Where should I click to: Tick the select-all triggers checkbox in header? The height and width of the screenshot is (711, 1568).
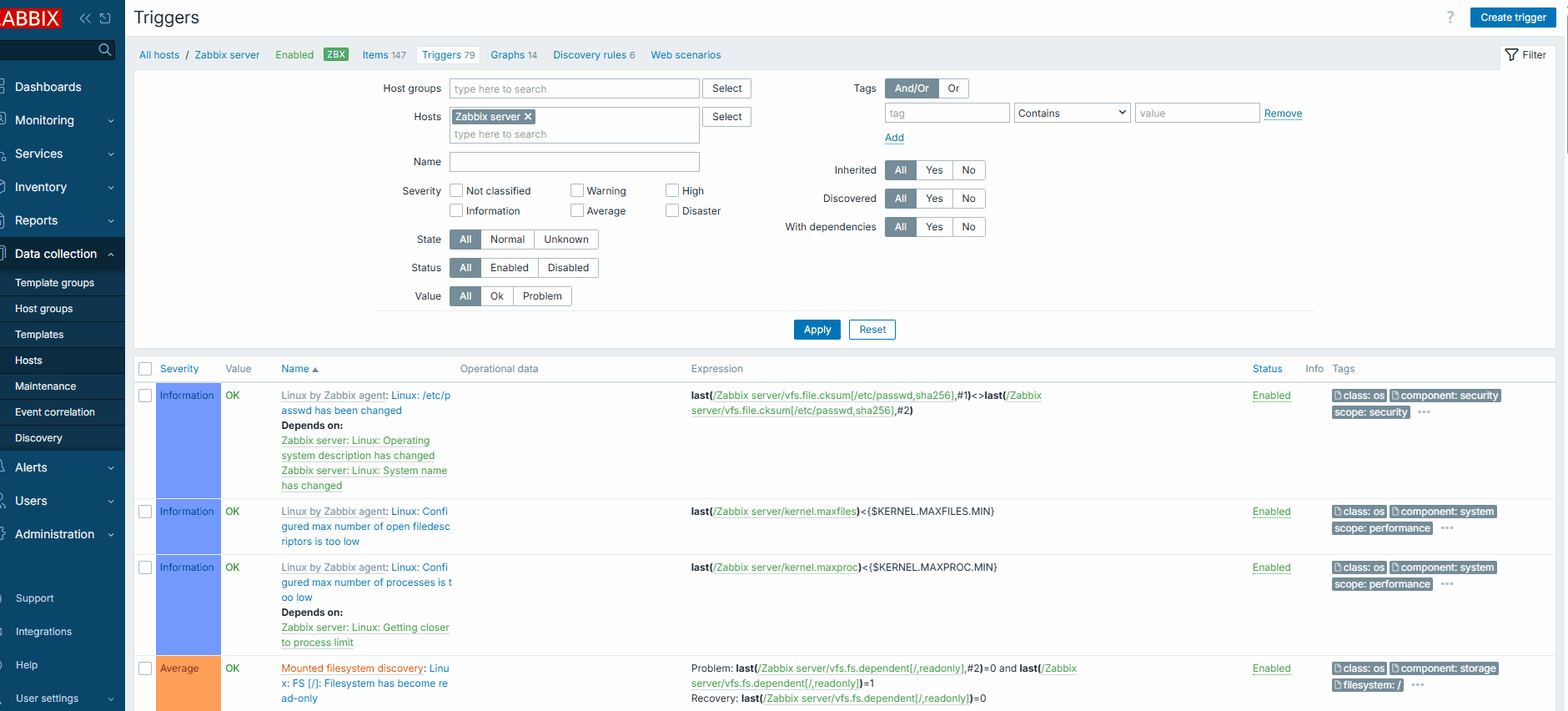146,369
